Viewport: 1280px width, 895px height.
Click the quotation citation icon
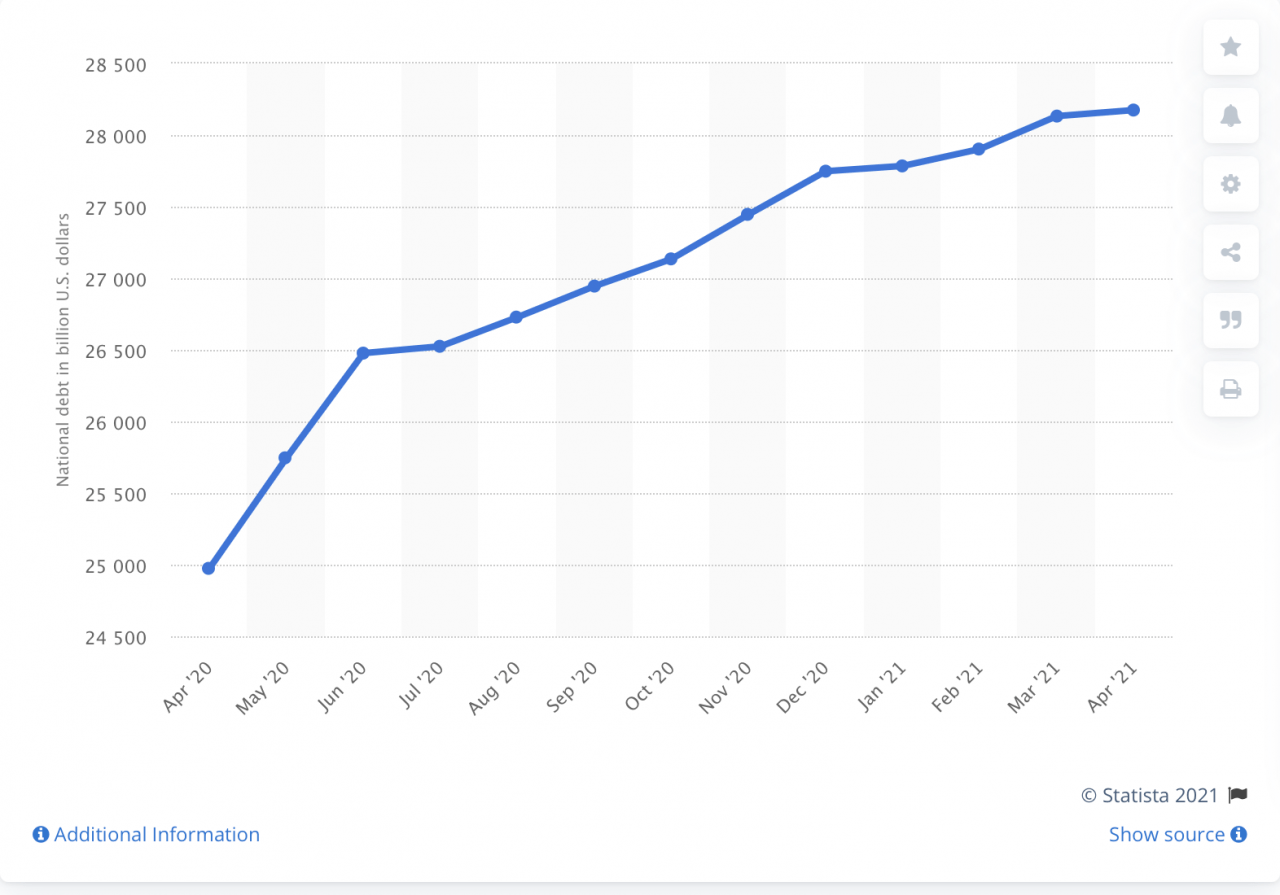(1231, 320)
